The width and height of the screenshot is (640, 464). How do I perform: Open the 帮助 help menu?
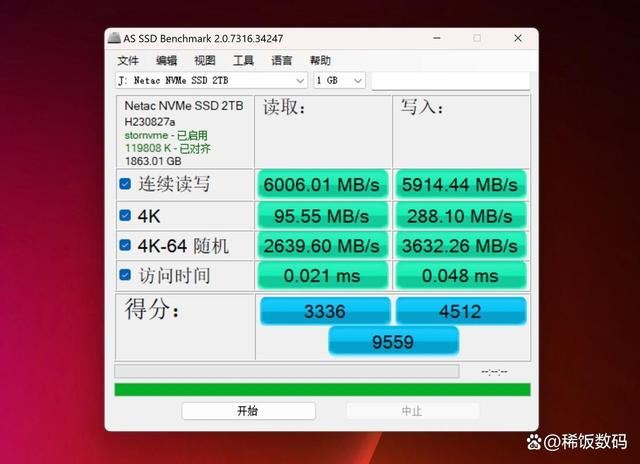pyautogui.click(x=320, y=61)
